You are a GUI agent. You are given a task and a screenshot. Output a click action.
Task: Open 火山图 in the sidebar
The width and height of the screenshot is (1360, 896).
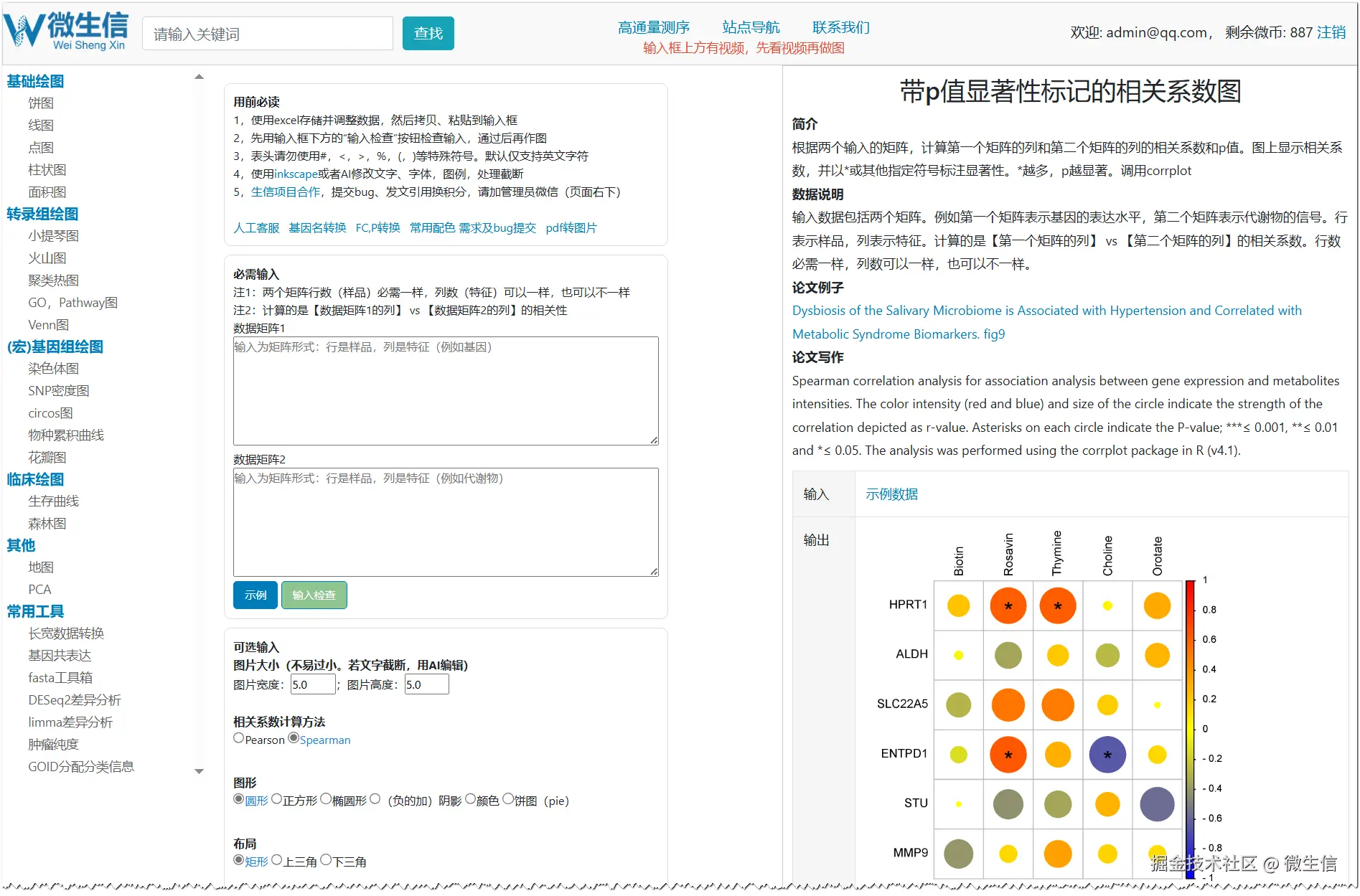(47, 258)
